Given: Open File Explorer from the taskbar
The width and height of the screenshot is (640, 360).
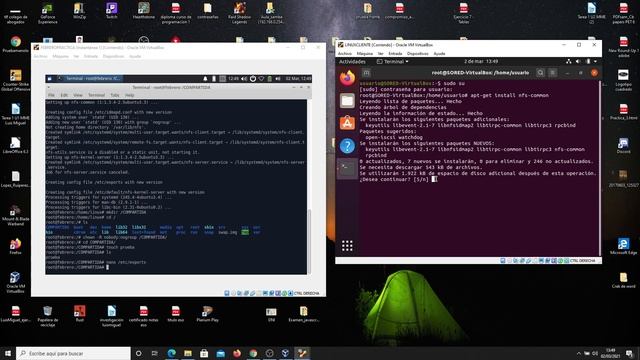Looking at the screenshot, I should click(x=188, y=353).
